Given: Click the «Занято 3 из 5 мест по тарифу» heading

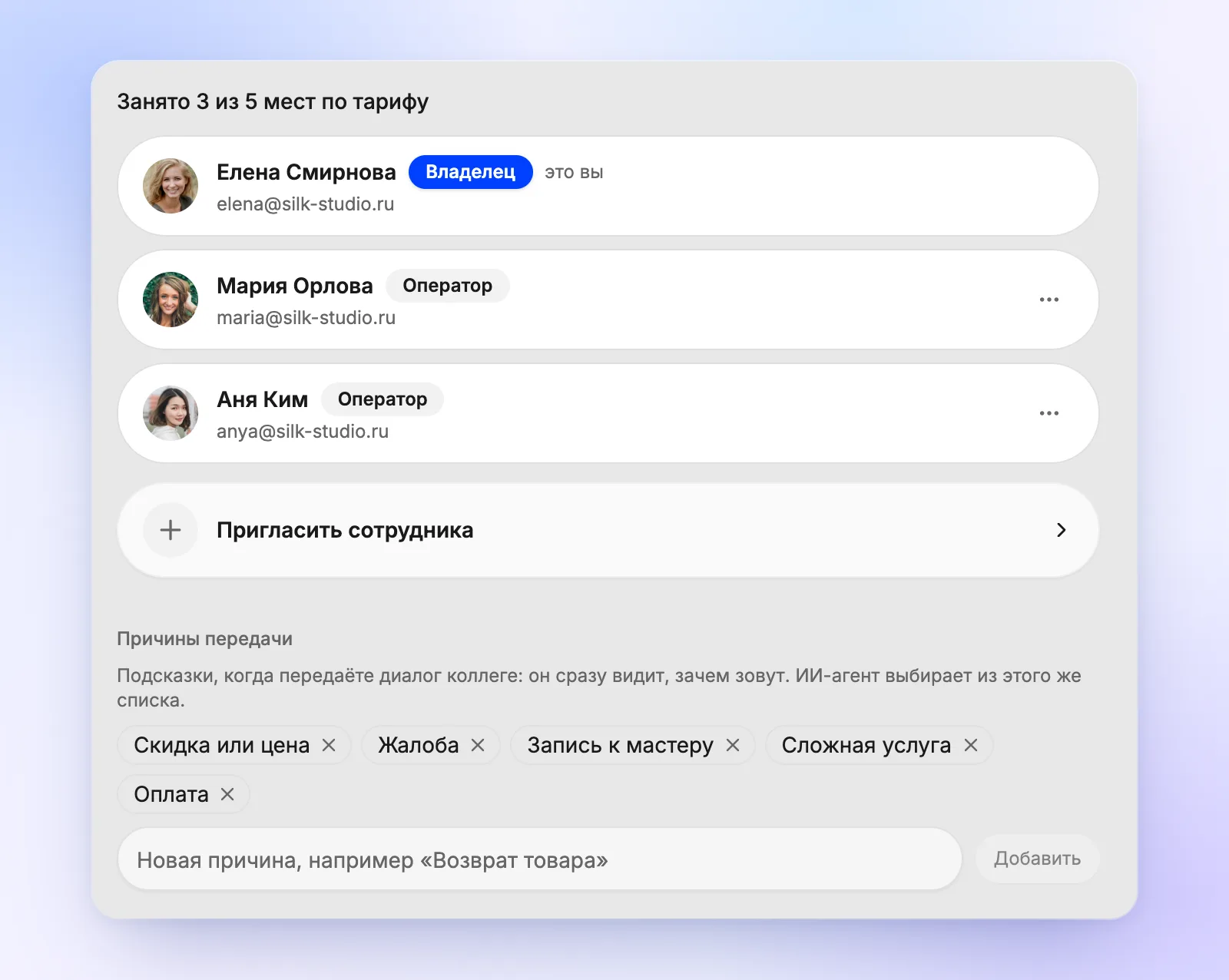Looking at the screenshot, I should [273, 102].
